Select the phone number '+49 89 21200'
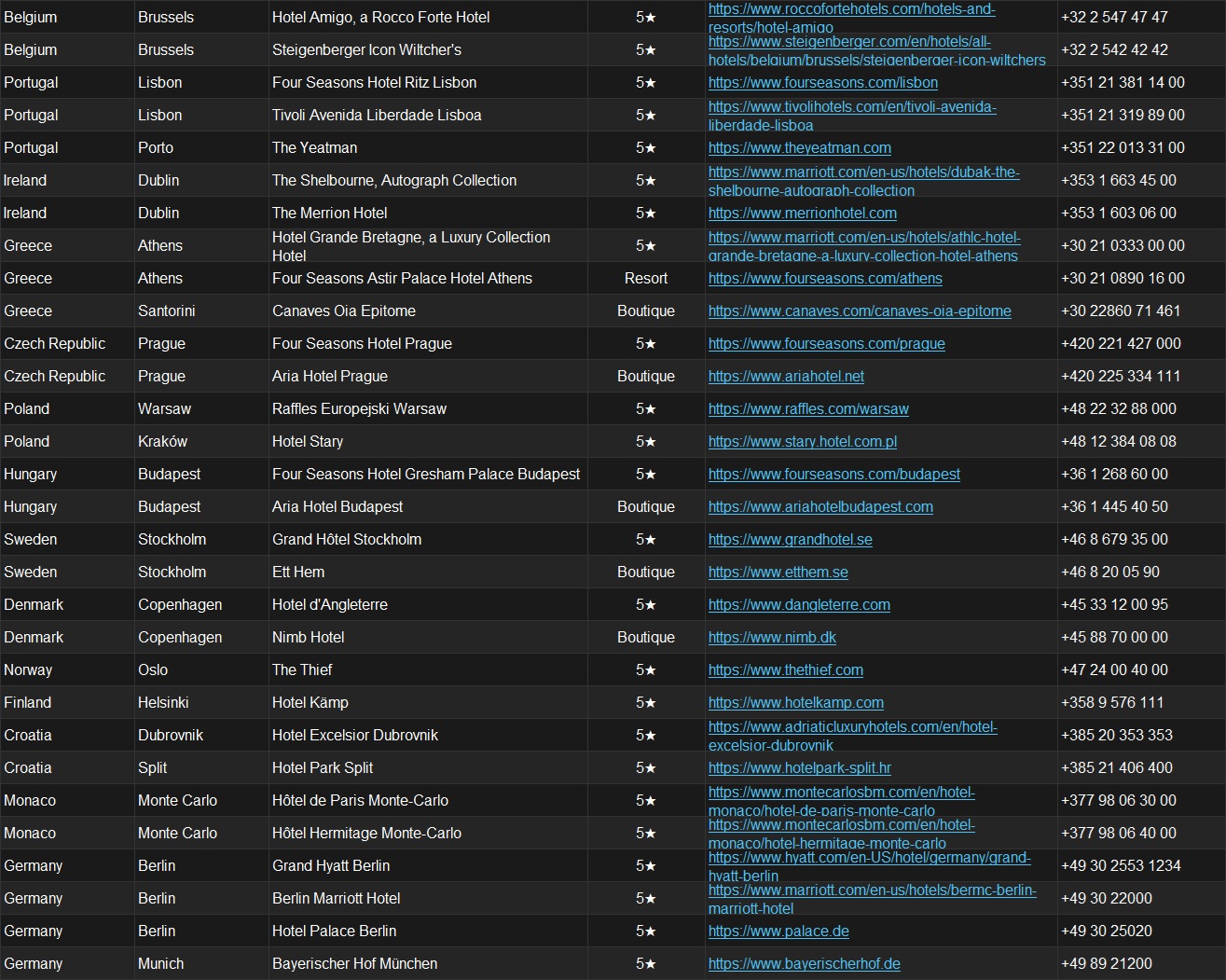The width and height of the screenshot is (1226, 980). click(1107, 963)
